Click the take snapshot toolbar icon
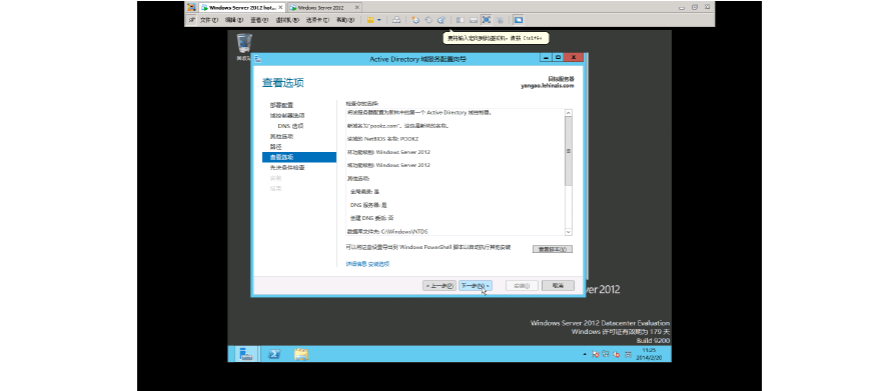Viewport: 893px width, 391px height. [x=416, y=20]
